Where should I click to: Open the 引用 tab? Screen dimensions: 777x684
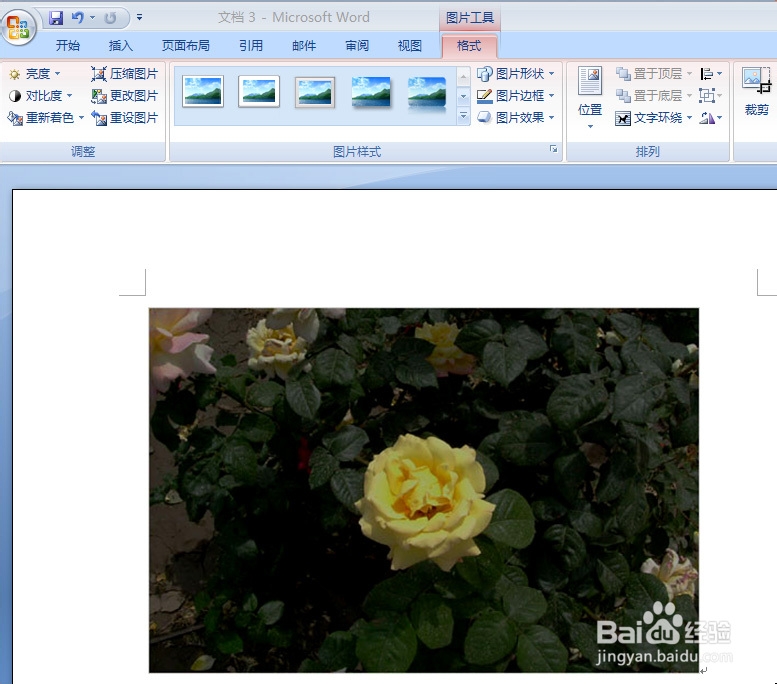tap(251, 46)
